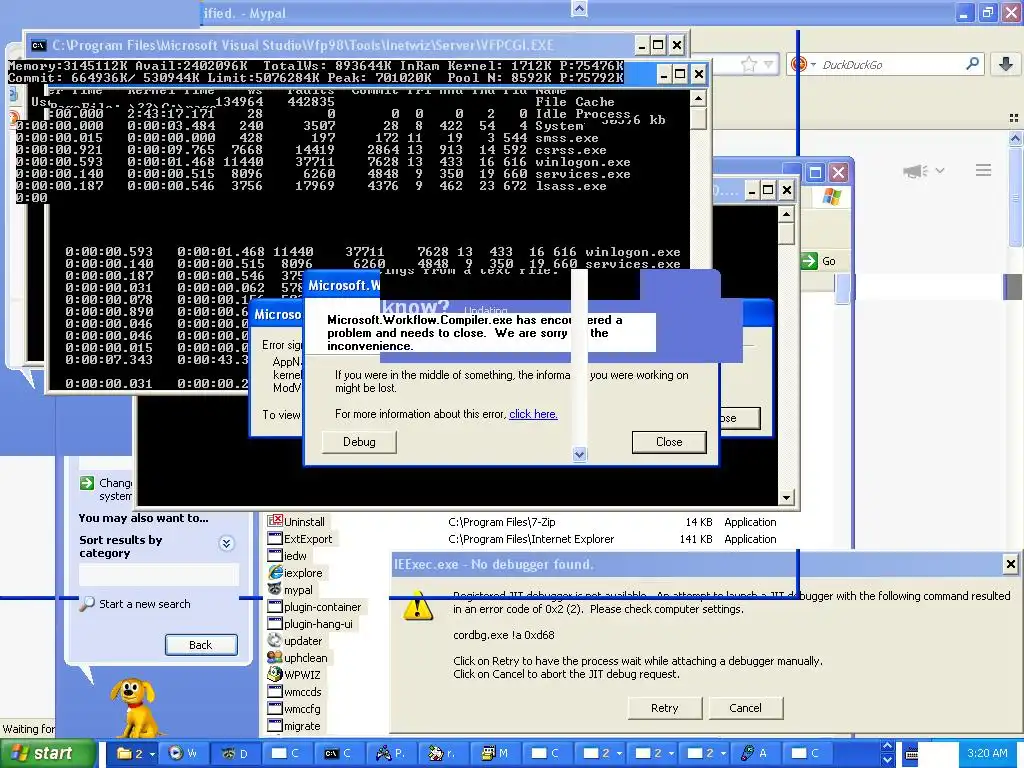Switch to the media player taskbar item
Screen dimensions: 1024x768
[184, 754]
